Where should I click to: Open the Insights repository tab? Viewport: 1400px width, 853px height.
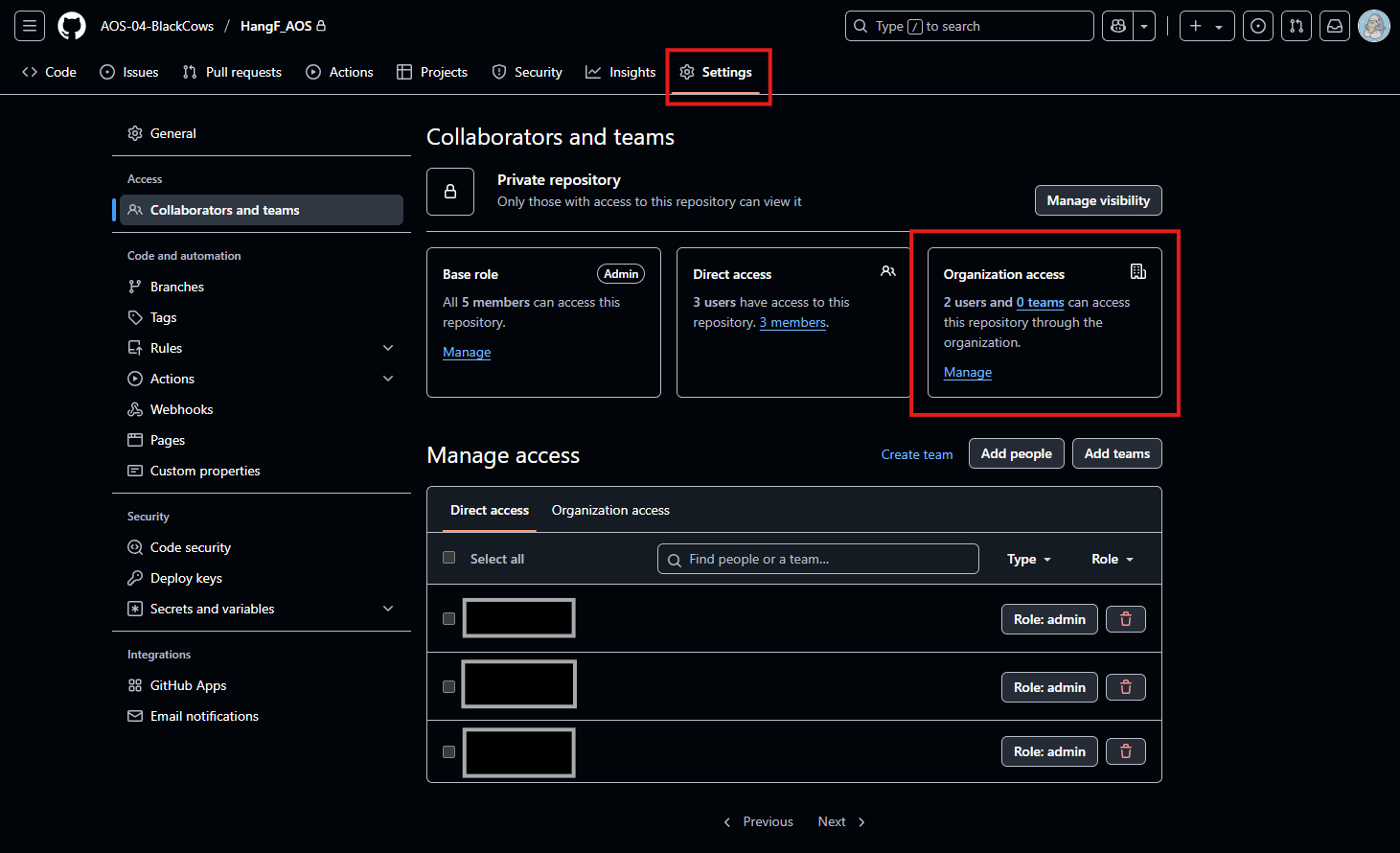click(621, 72)
